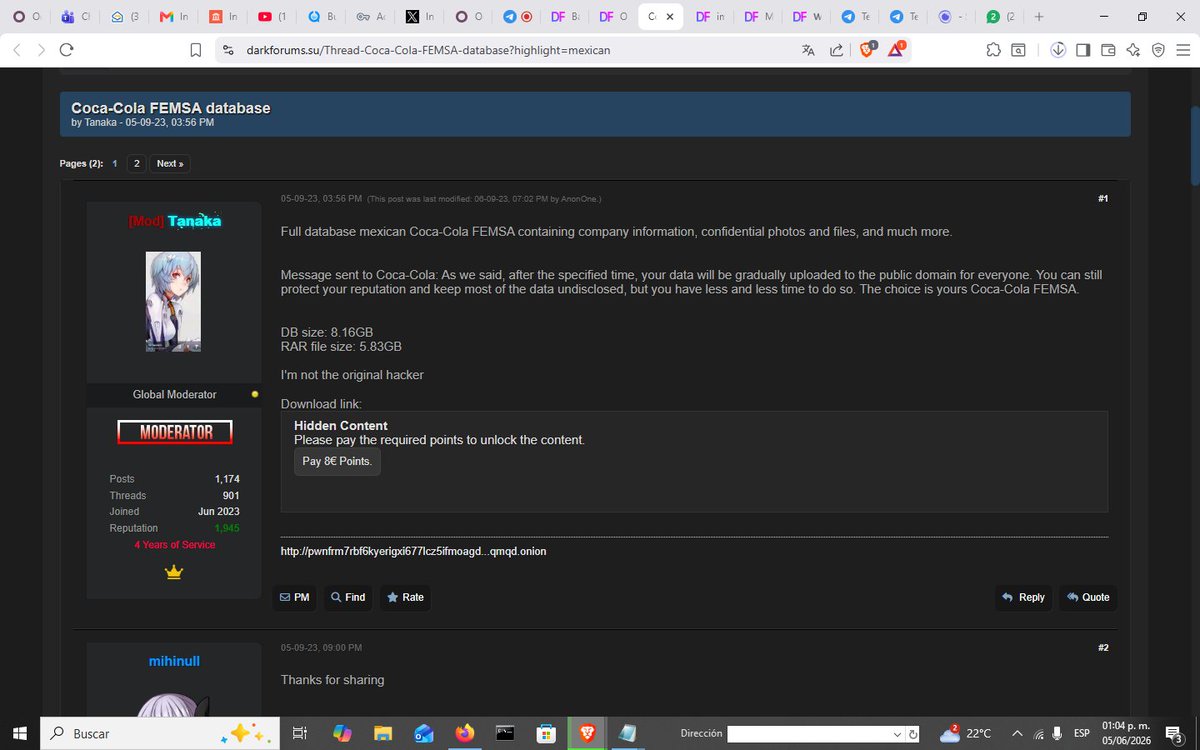Open Leo AI sparkle icon

coord(1133,50)
